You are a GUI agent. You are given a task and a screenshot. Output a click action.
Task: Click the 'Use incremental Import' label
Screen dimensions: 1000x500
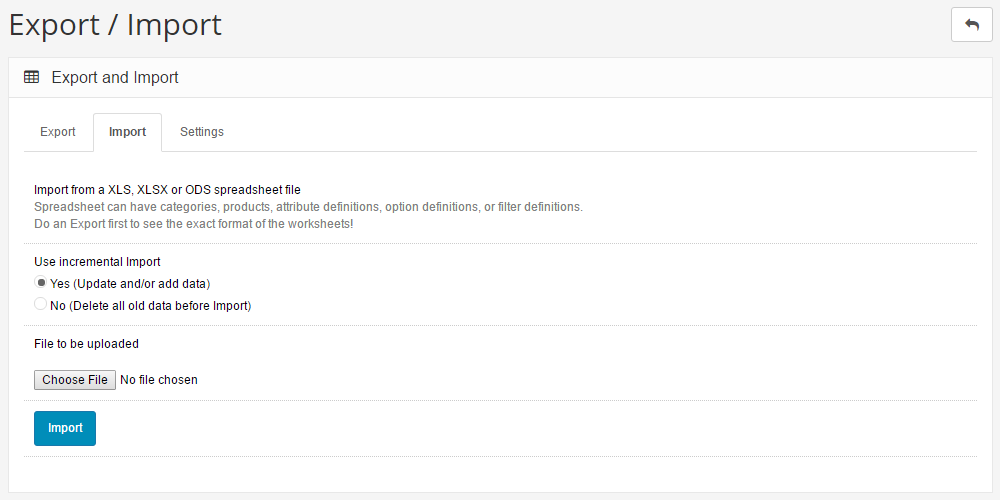(x=97, y=261)
